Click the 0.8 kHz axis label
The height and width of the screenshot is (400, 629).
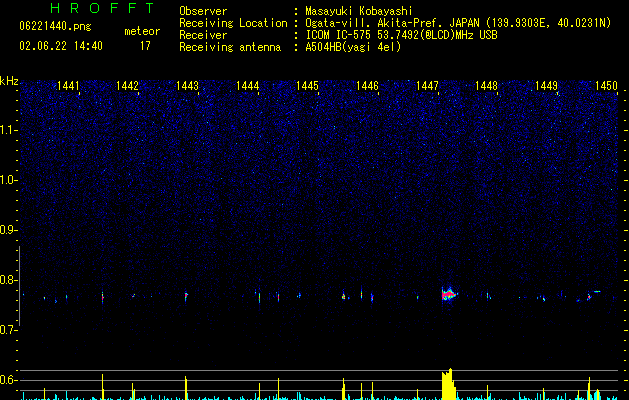coord(9,280)
